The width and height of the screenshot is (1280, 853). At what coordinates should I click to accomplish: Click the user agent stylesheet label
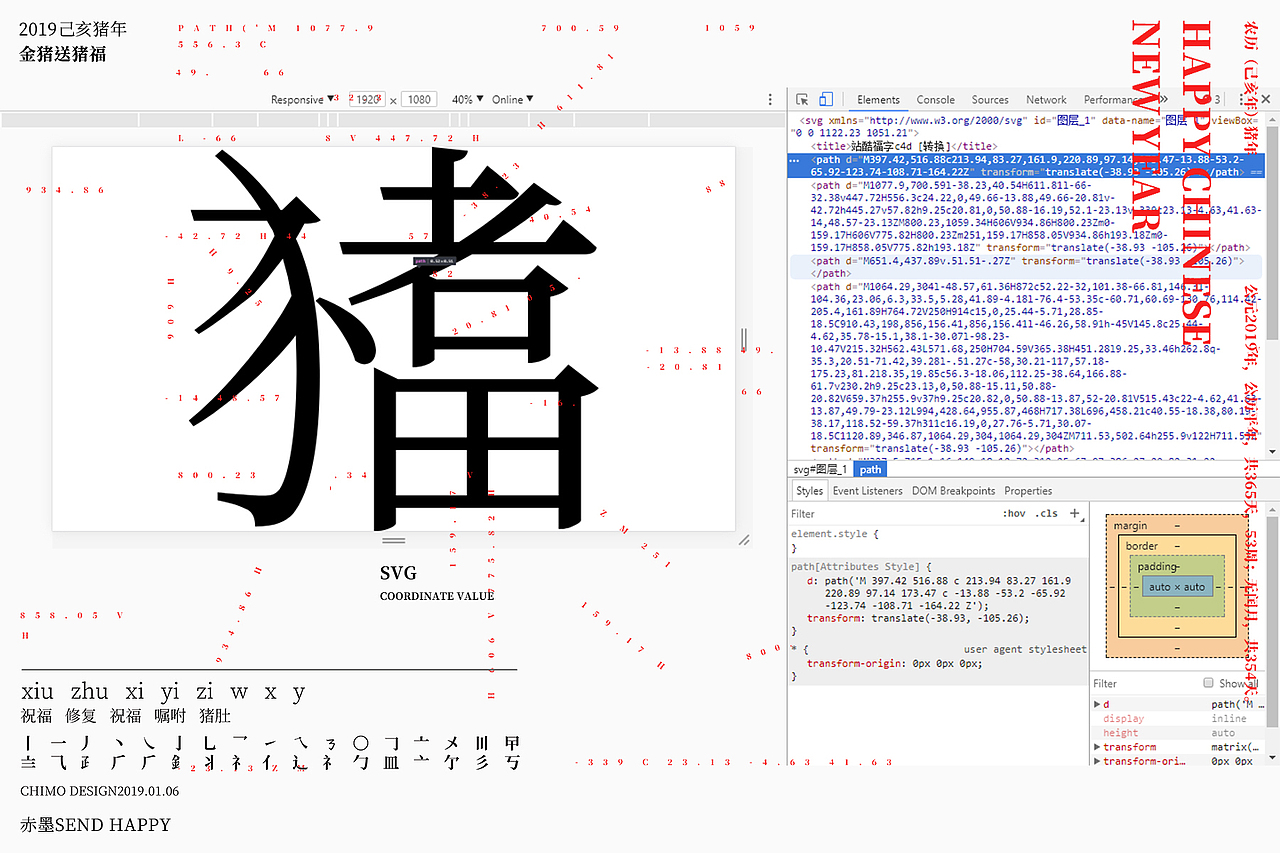tap(1025, 649)
